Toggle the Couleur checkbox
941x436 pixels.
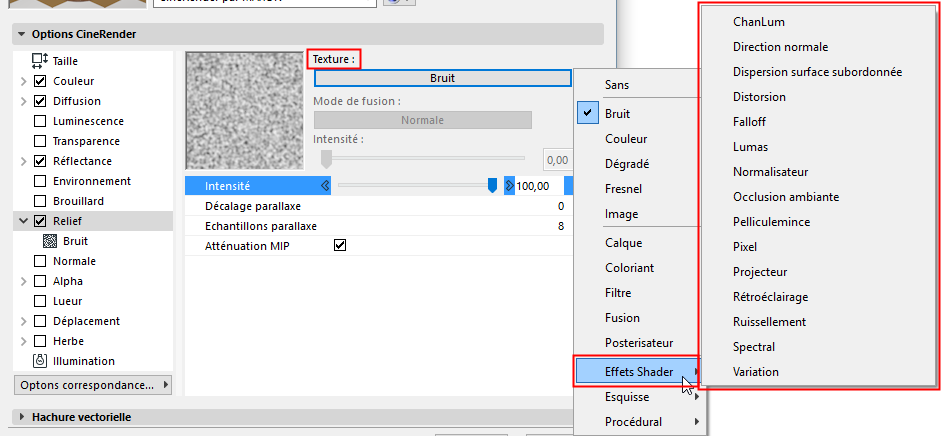(40, 81)
